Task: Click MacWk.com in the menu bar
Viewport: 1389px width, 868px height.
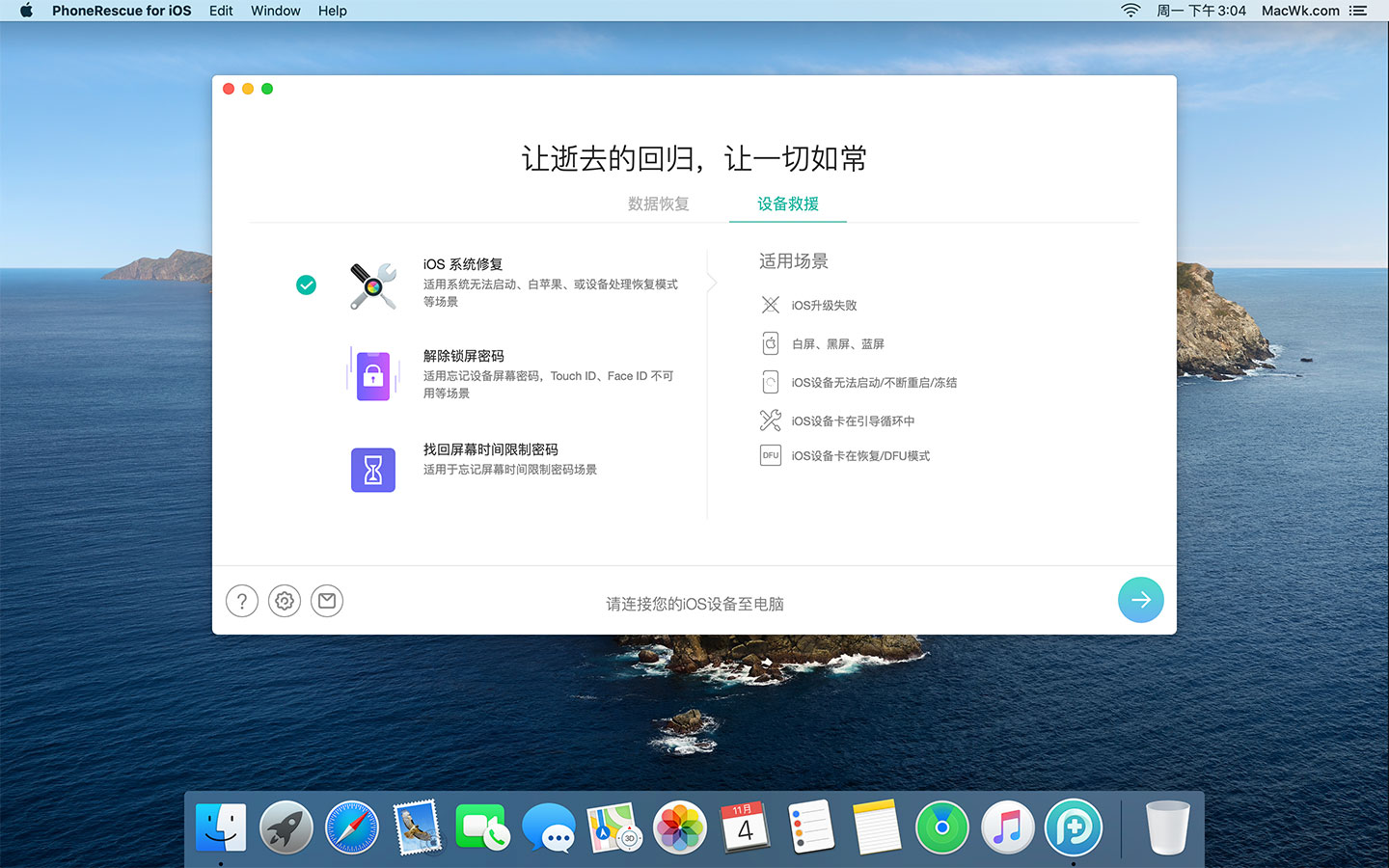Action: (1299, 11)
